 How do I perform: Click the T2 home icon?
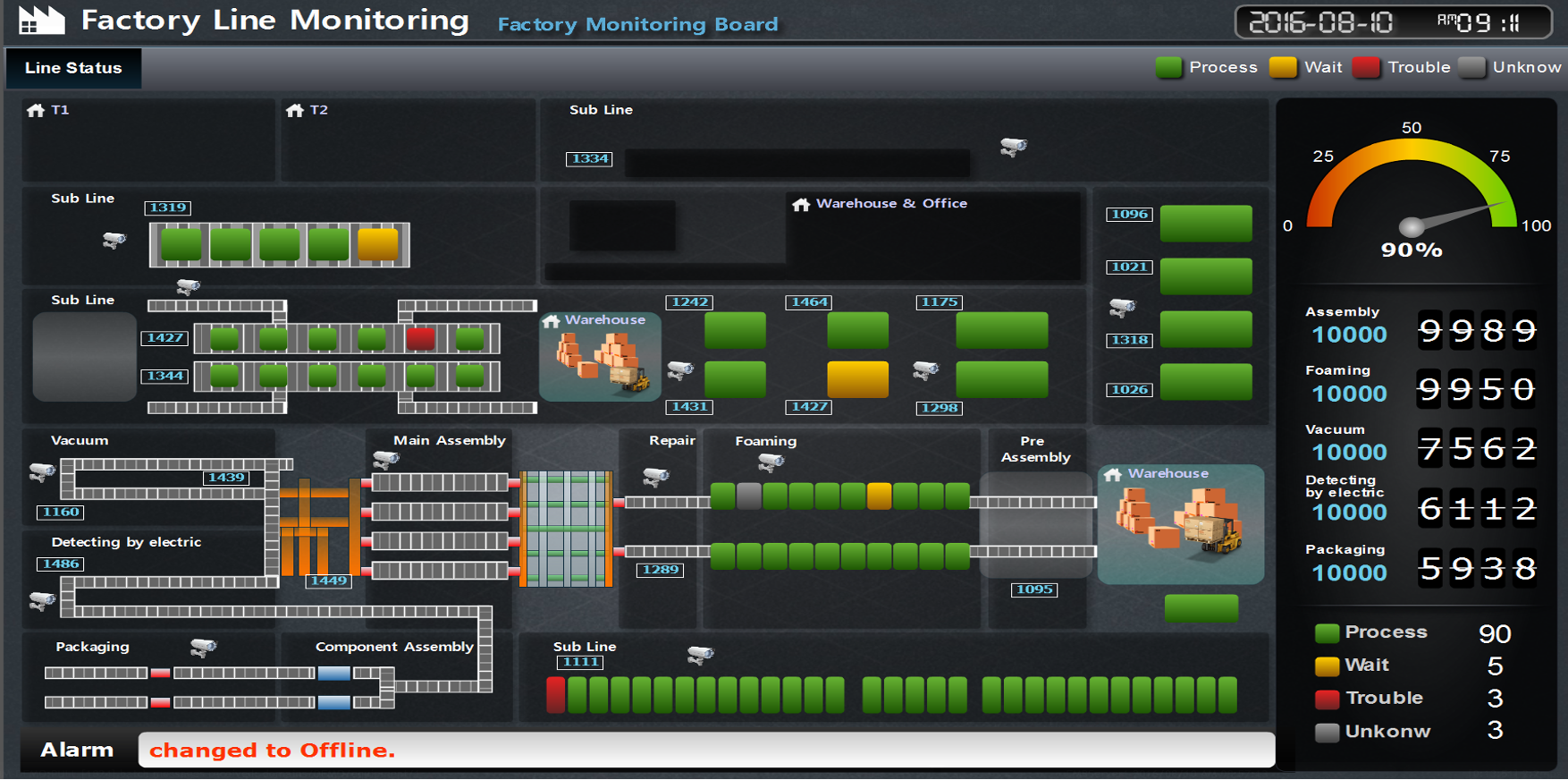(x=295, y=110)
